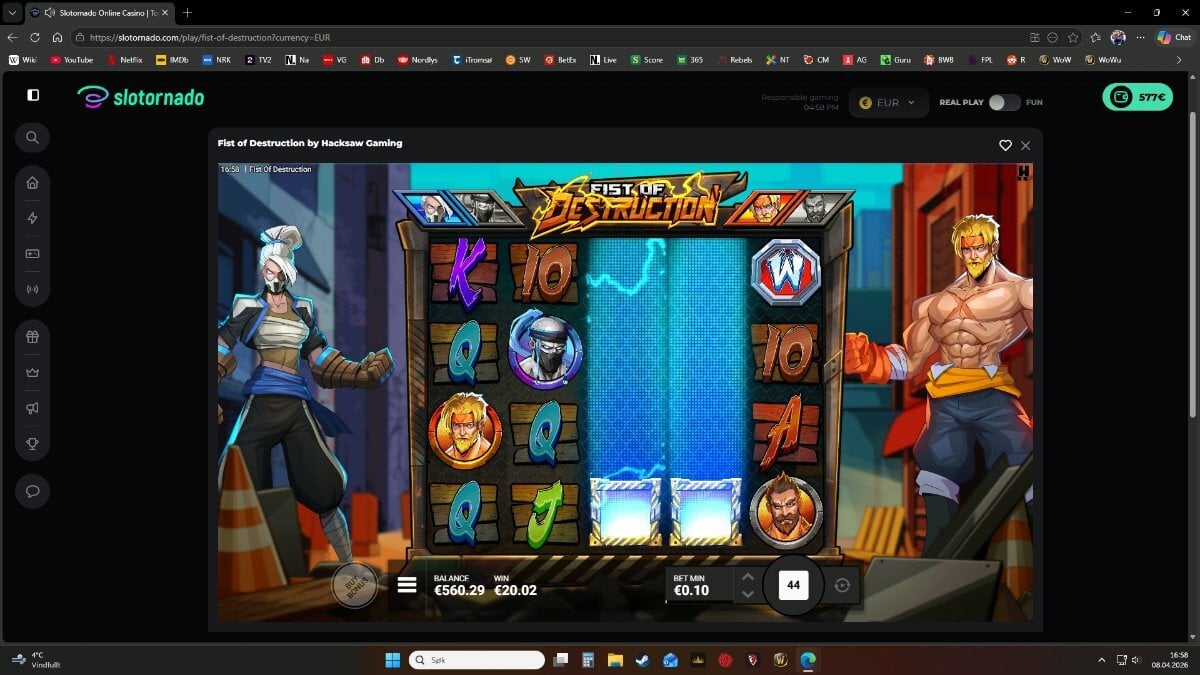Click the lightning bolt sidebar icon
Viewport: 1200px width, 675px height.
pos(33,218)
